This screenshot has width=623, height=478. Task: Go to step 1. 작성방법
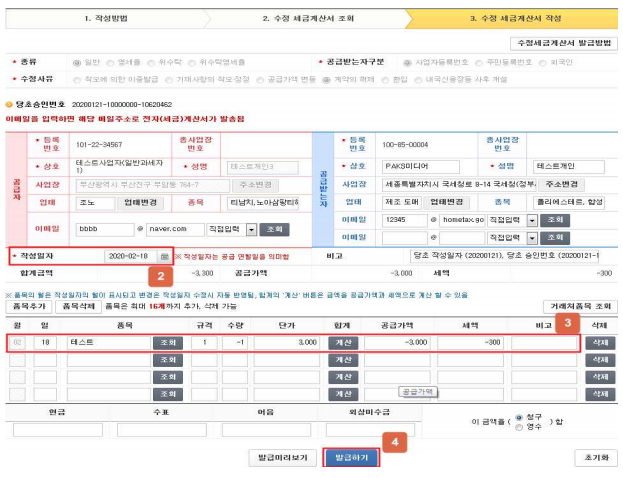click(x=106, y=18)
